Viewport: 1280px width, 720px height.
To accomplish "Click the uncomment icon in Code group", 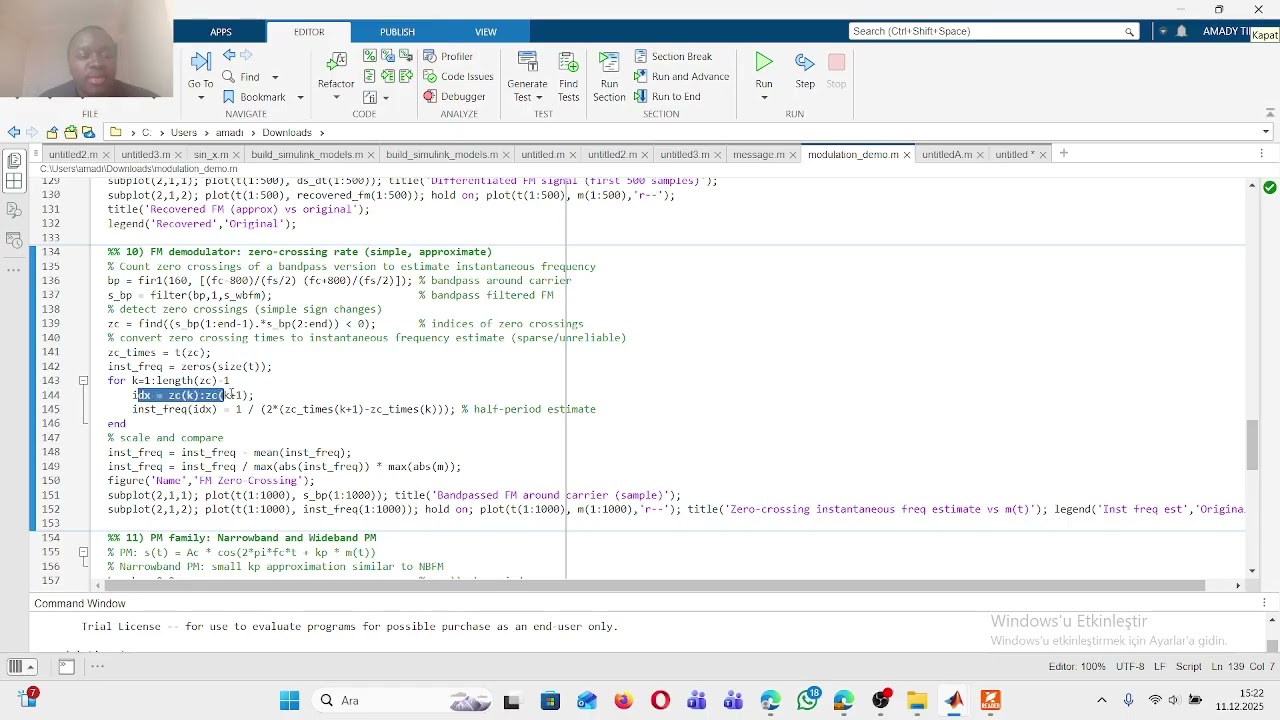I will coord(388,56).
